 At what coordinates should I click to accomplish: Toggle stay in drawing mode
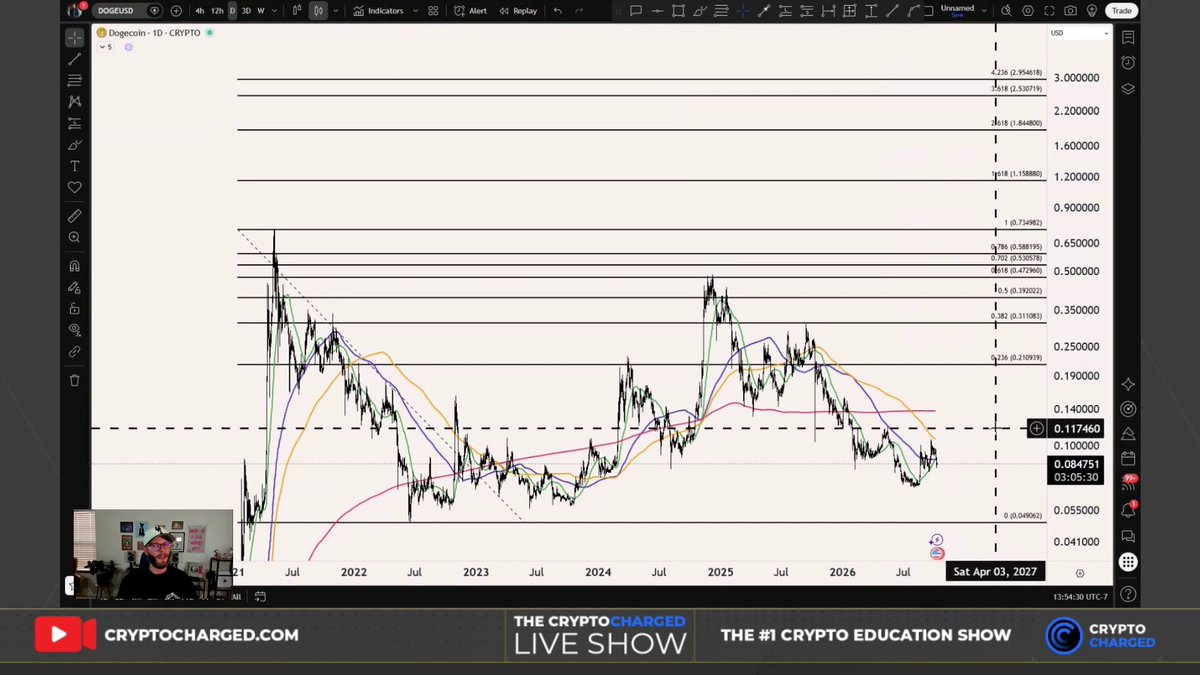click(x=75, y=287)
